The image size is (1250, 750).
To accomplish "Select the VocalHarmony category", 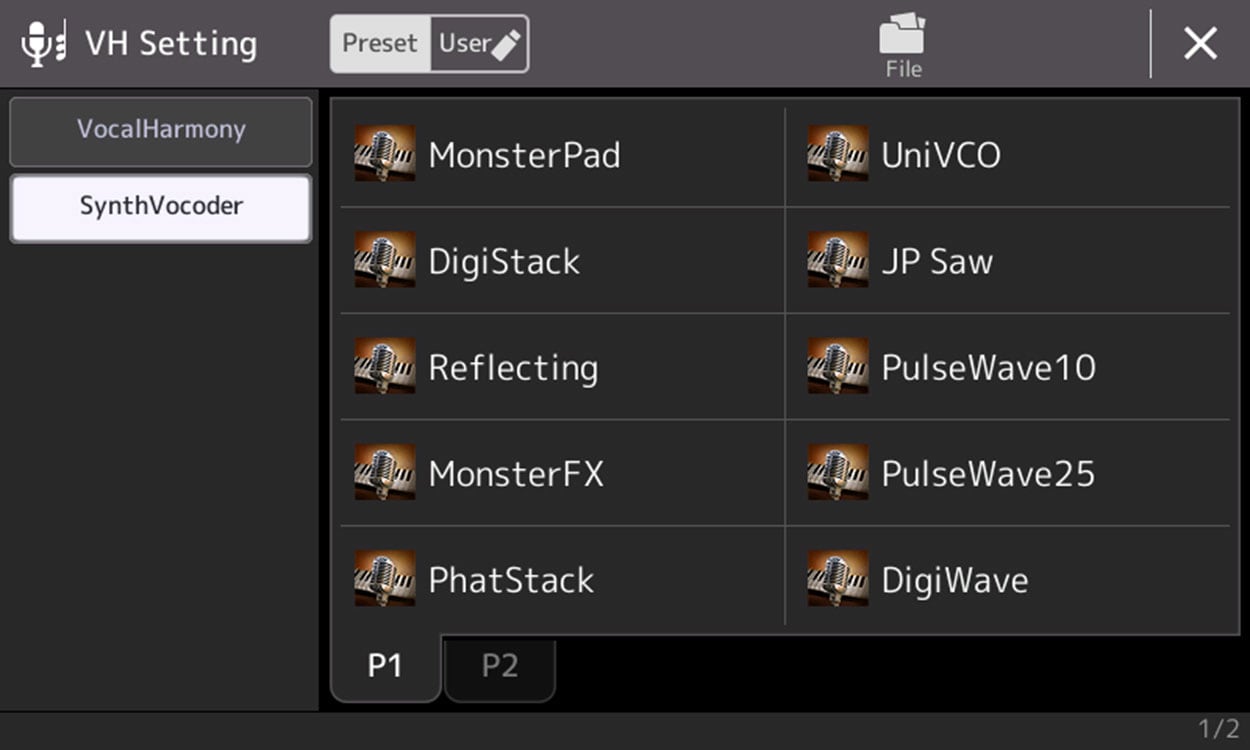I will point(161,130).
